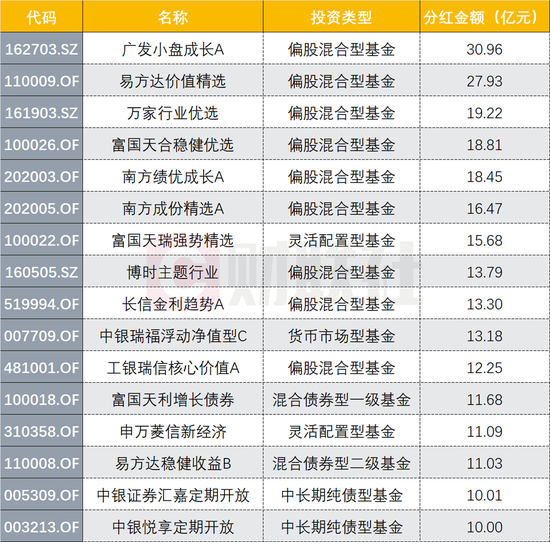Click dividend amount 18.45

[484, 177]
